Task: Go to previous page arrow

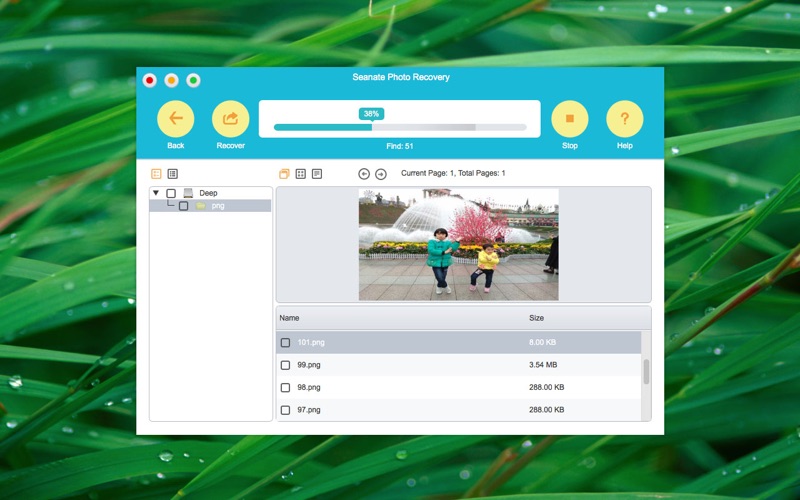Action: [x=364, y=174]
